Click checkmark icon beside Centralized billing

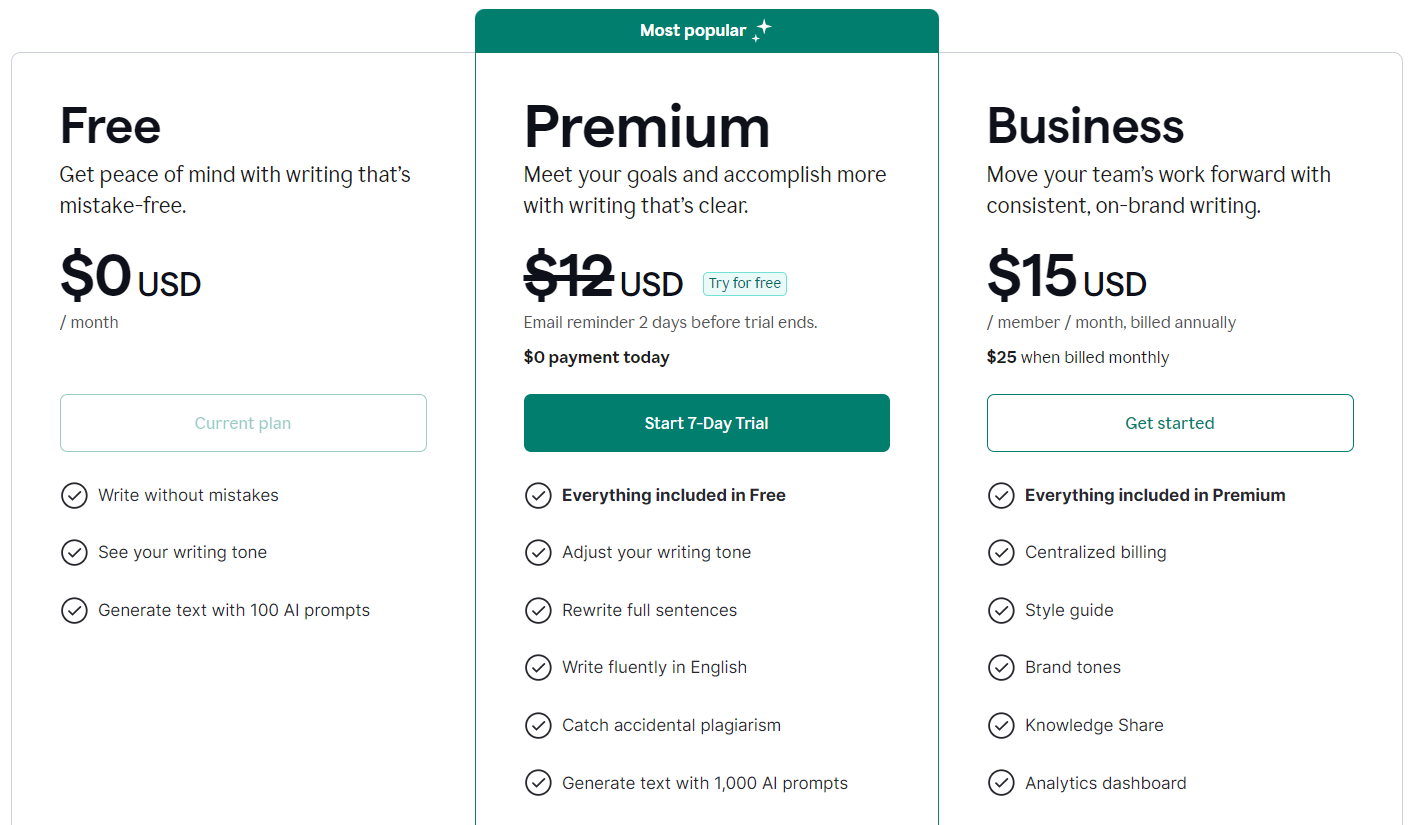tap(1001, 553)
